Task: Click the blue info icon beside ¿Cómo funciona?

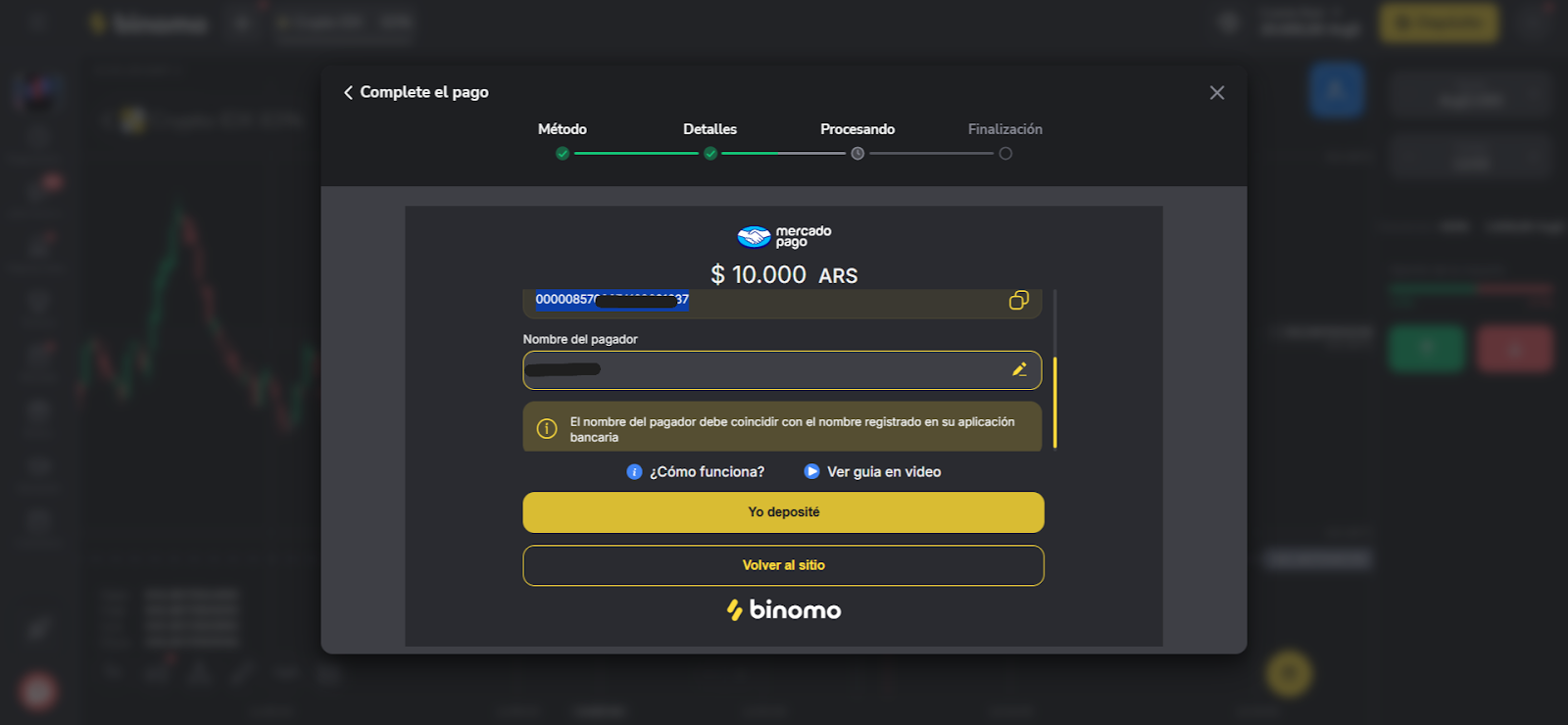Action: pyautogui.click(x=634, y=472)
